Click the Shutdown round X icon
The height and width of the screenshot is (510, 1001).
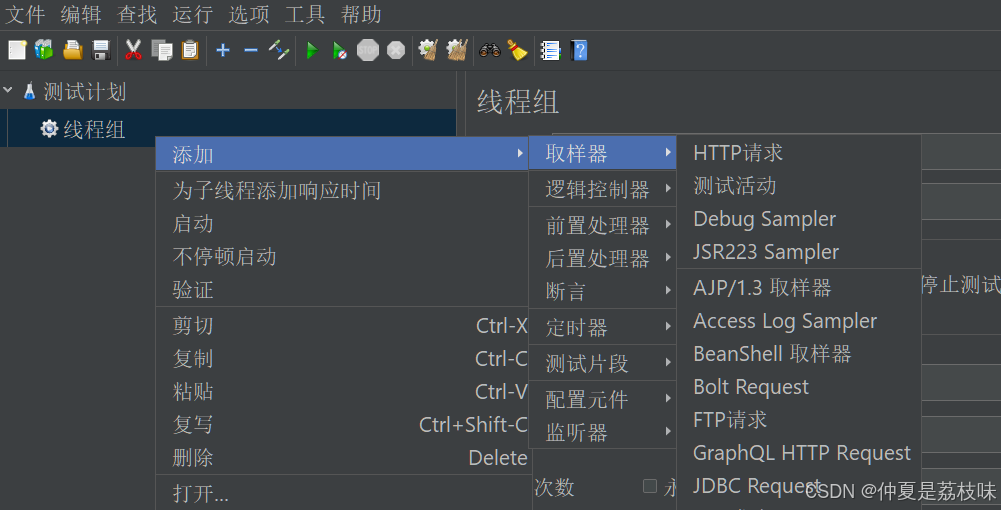click(x=396, y=50)
